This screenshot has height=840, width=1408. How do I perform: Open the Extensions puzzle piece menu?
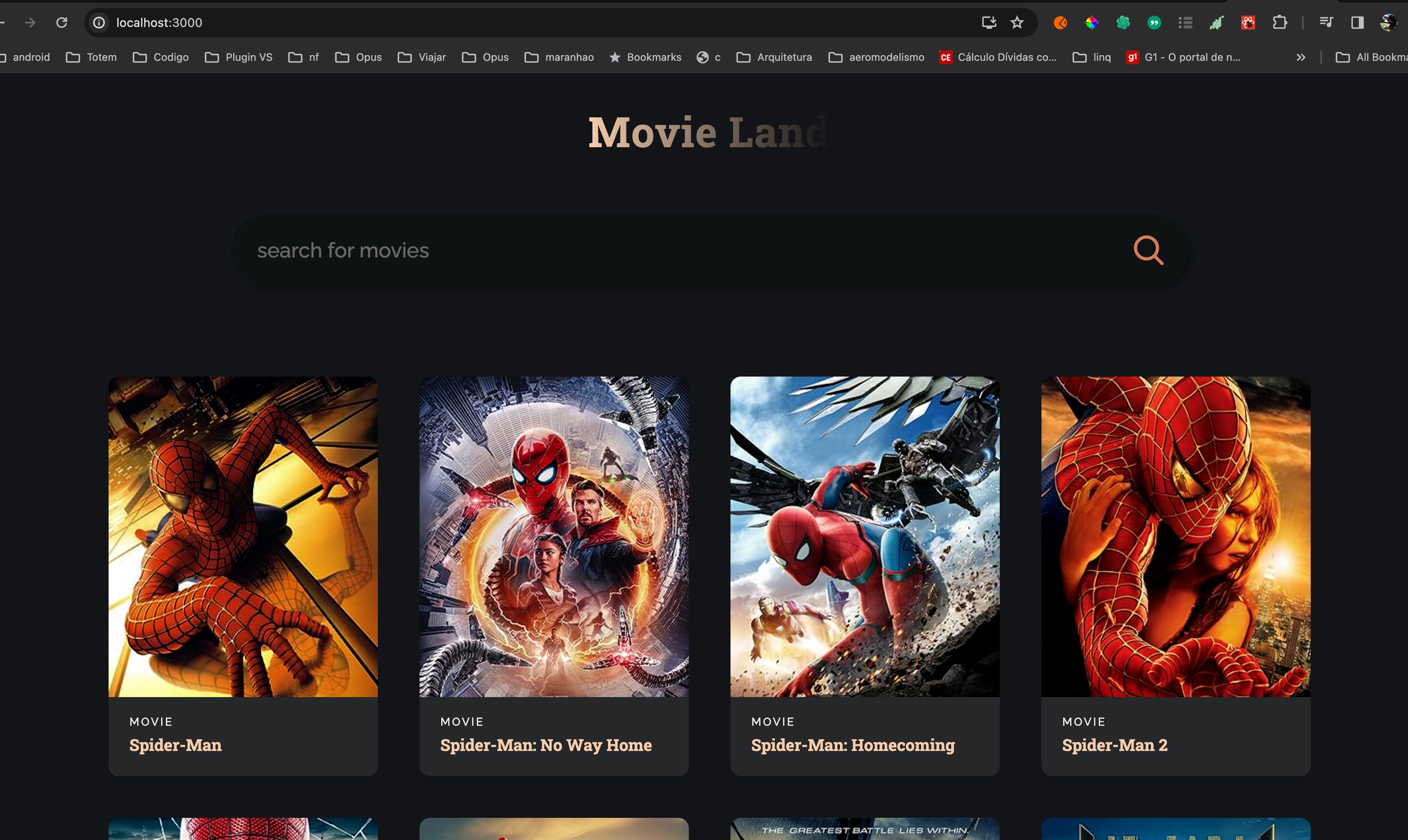[1279, 23]
